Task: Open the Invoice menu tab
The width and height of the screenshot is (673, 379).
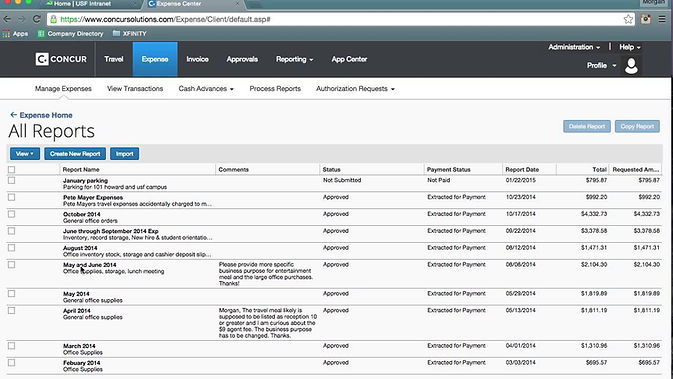Action: 197,59
